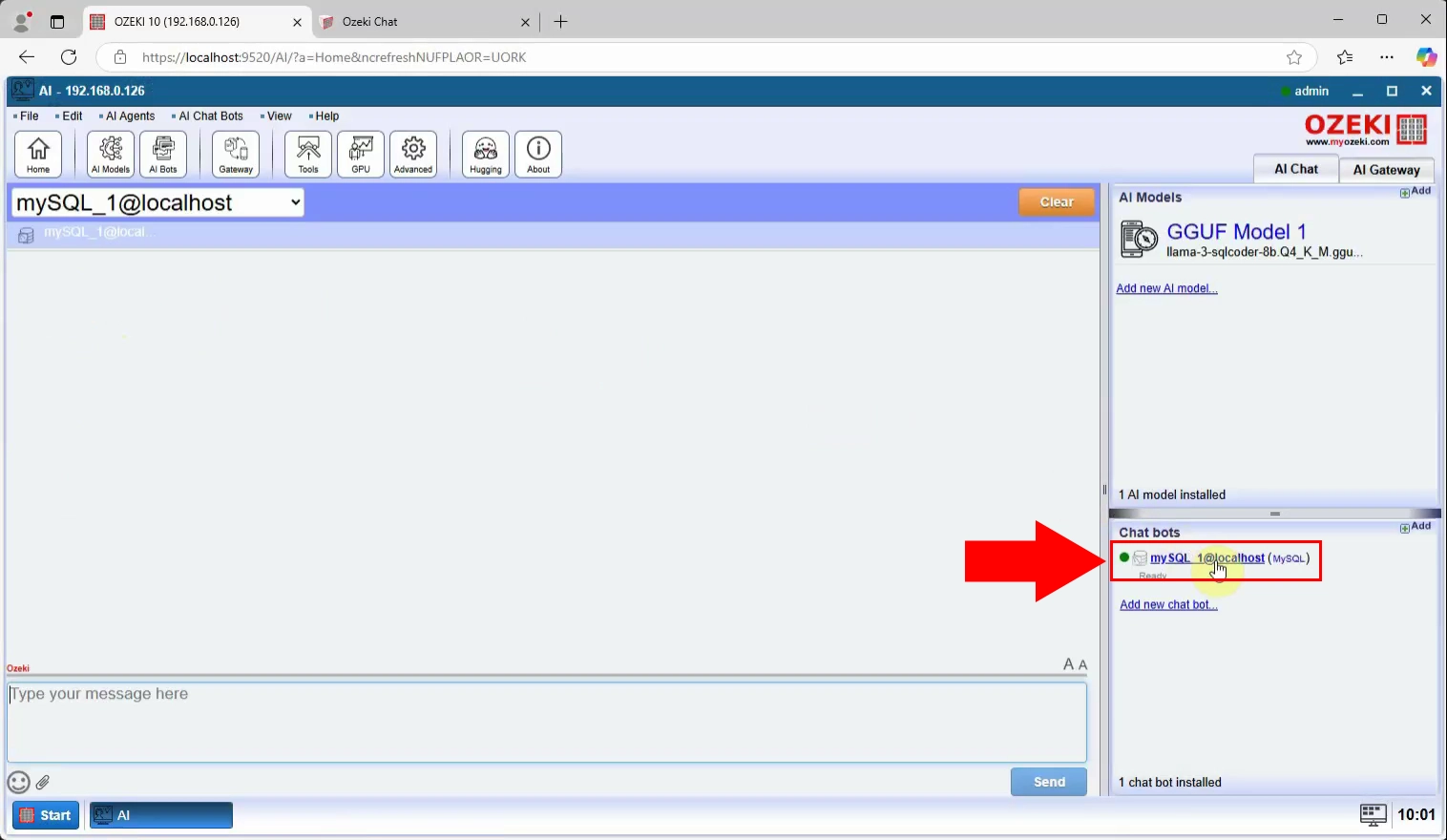Click the browser favorites star icon
The image size is (1447, 840).
[x=1294, y=57]
